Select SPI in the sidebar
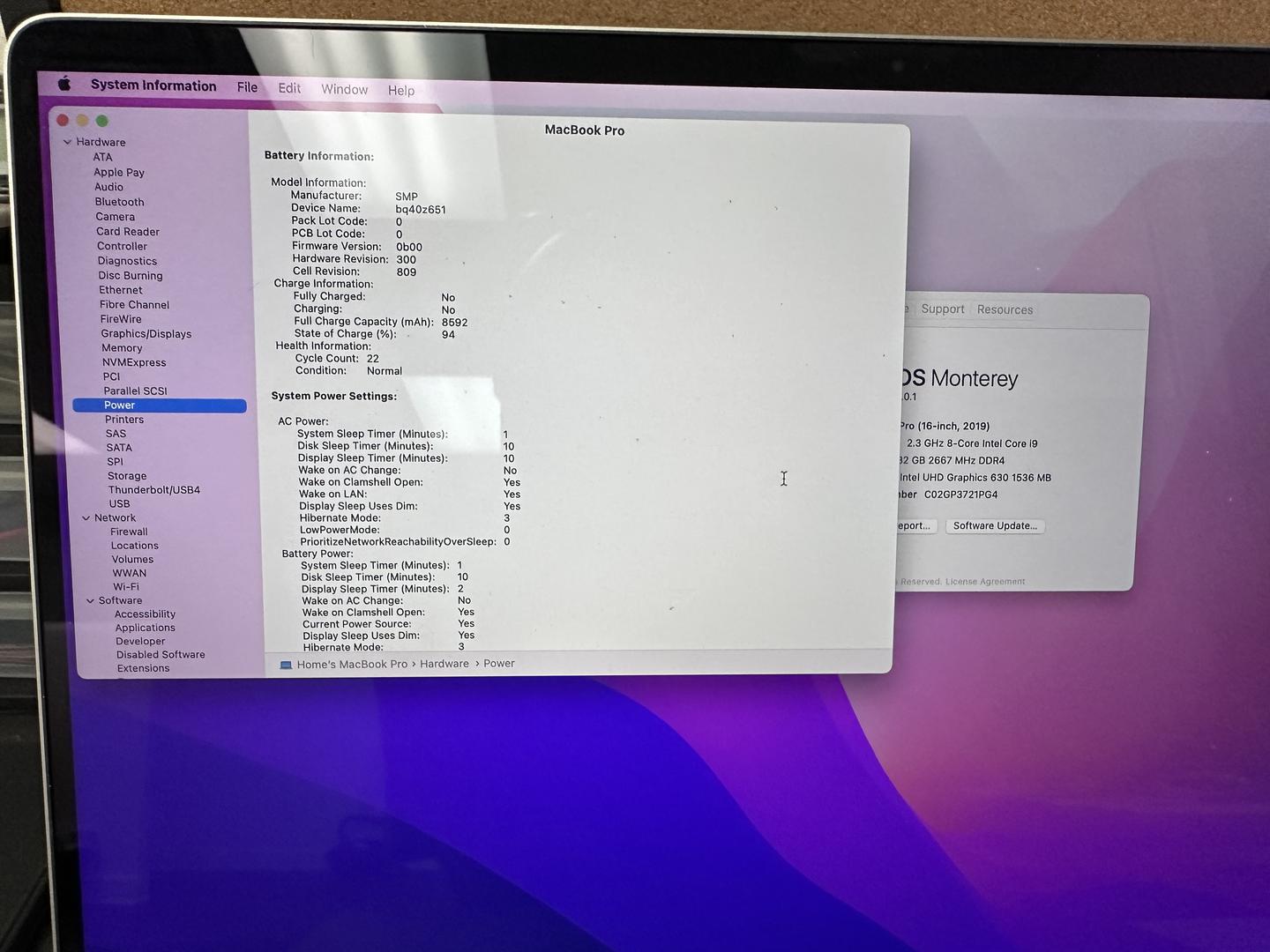The height and width of the screenshot is (952, 1270). click(x=116, y=462)
